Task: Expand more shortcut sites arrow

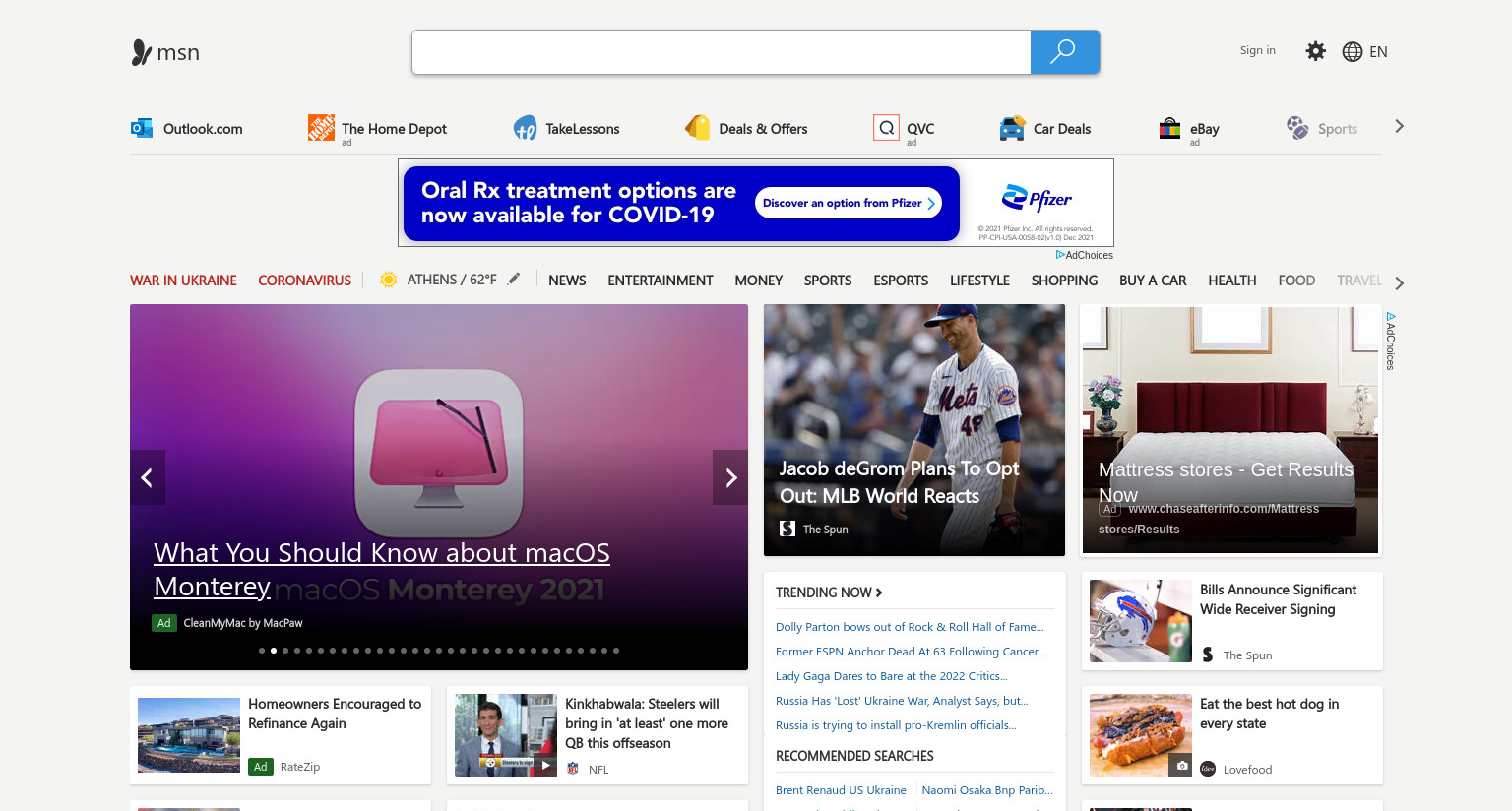Action: coord(1399,127)
